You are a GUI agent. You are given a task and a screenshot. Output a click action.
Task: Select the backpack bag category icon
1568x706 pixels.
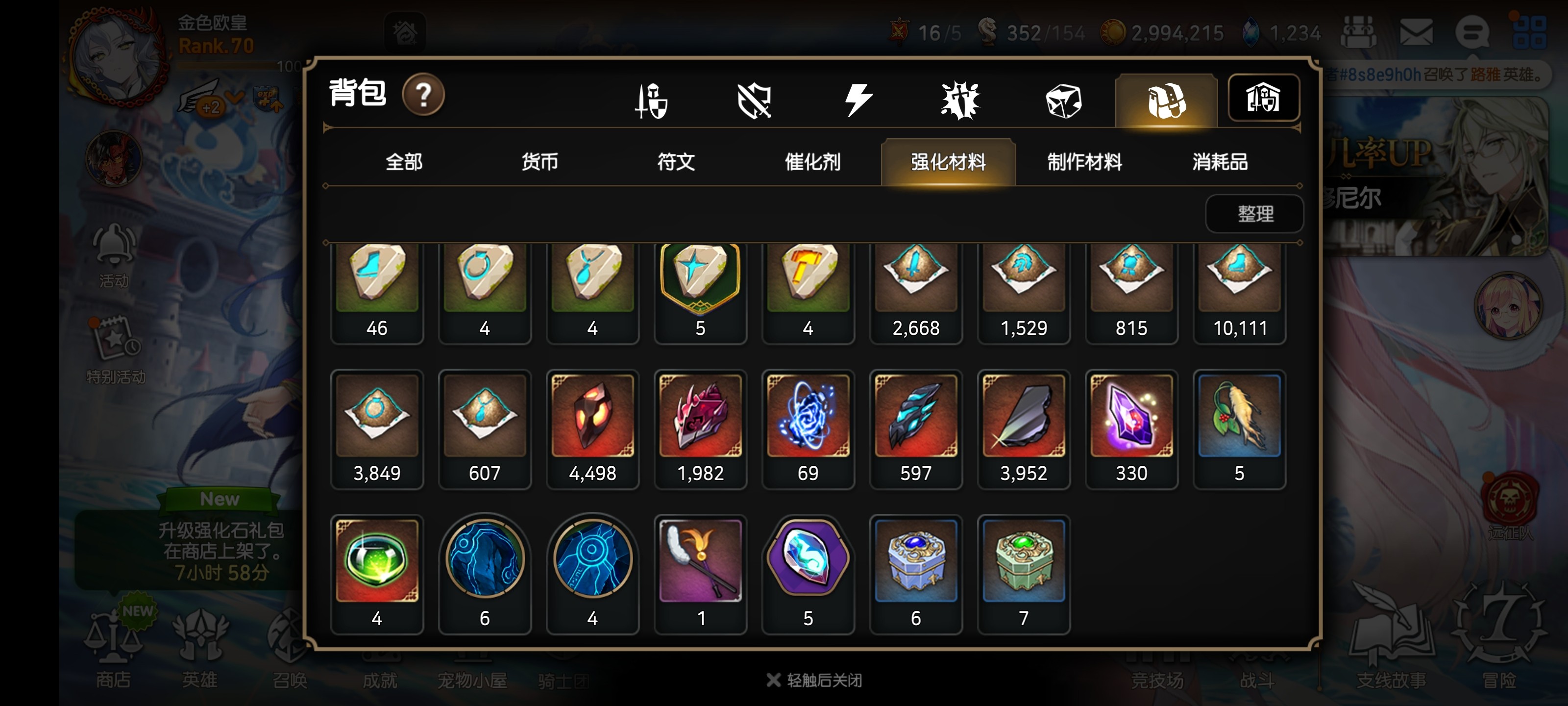pos(1166,101)
